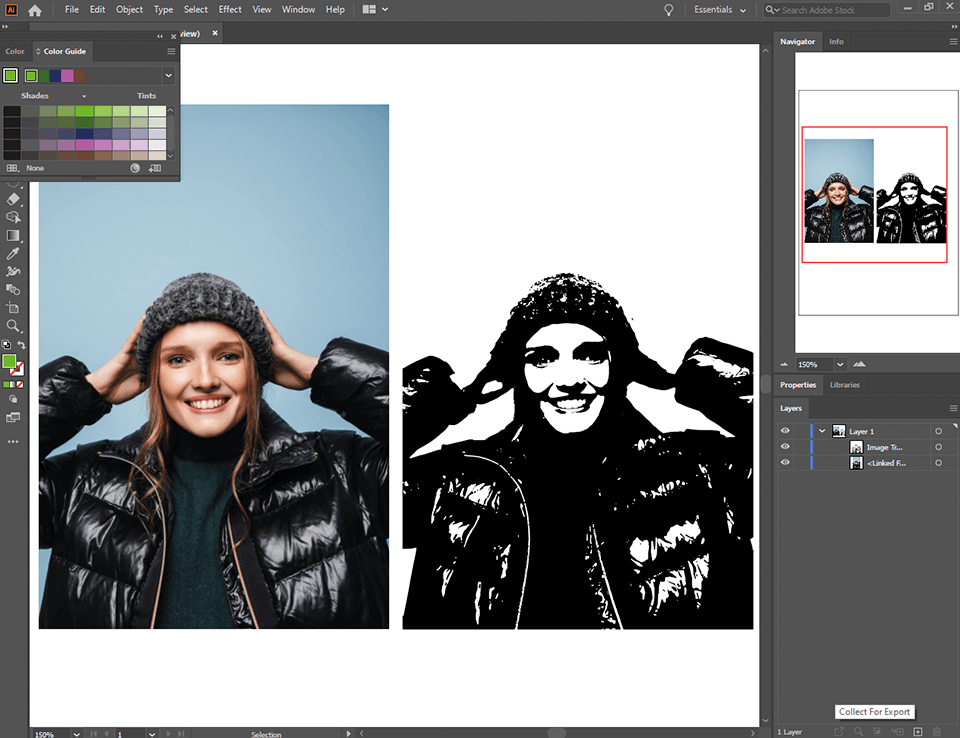Click target circle for Linked File
This screenshot has width=960, height=738.
click(938, 463)
